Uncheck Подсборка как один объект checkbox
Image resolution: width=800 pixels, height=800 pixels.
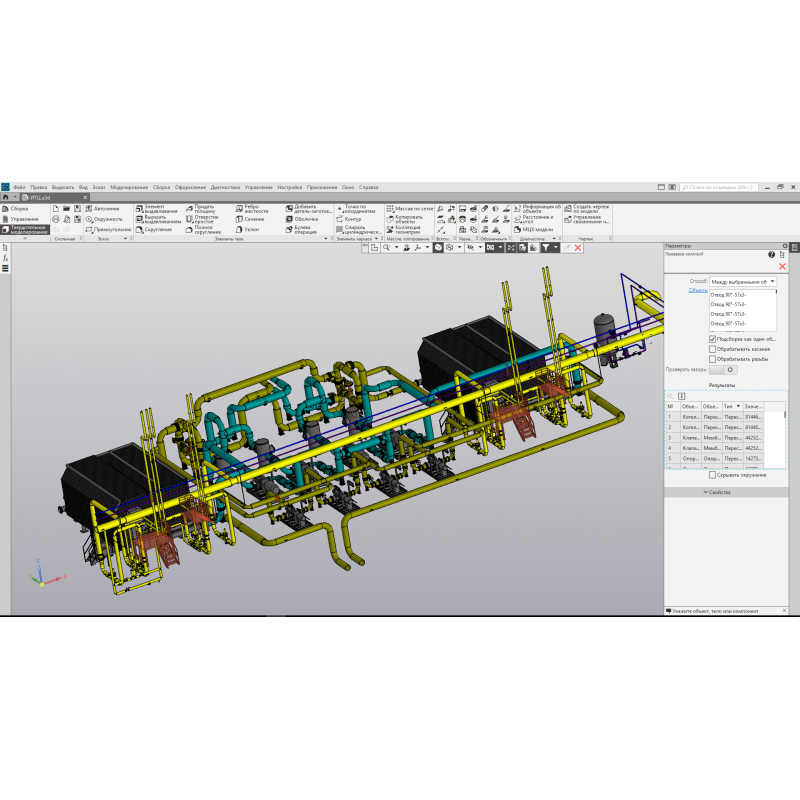coord(712,339)
